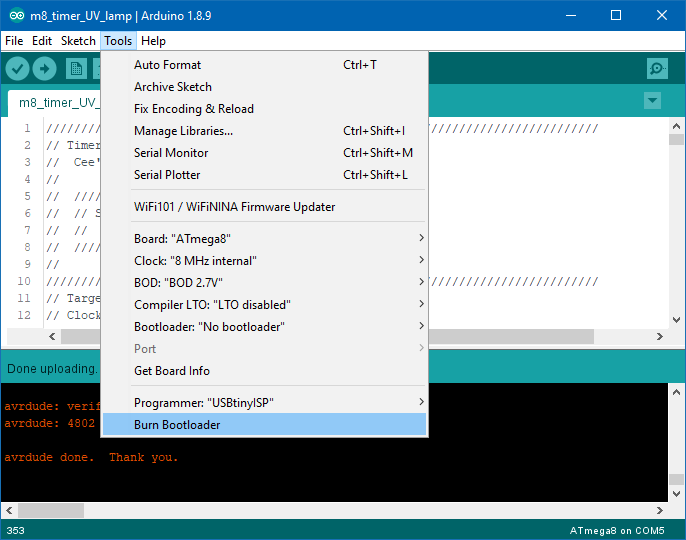The image size is (686, 540).
Task: Minimize the Arduino window
Action: [570, 16]
